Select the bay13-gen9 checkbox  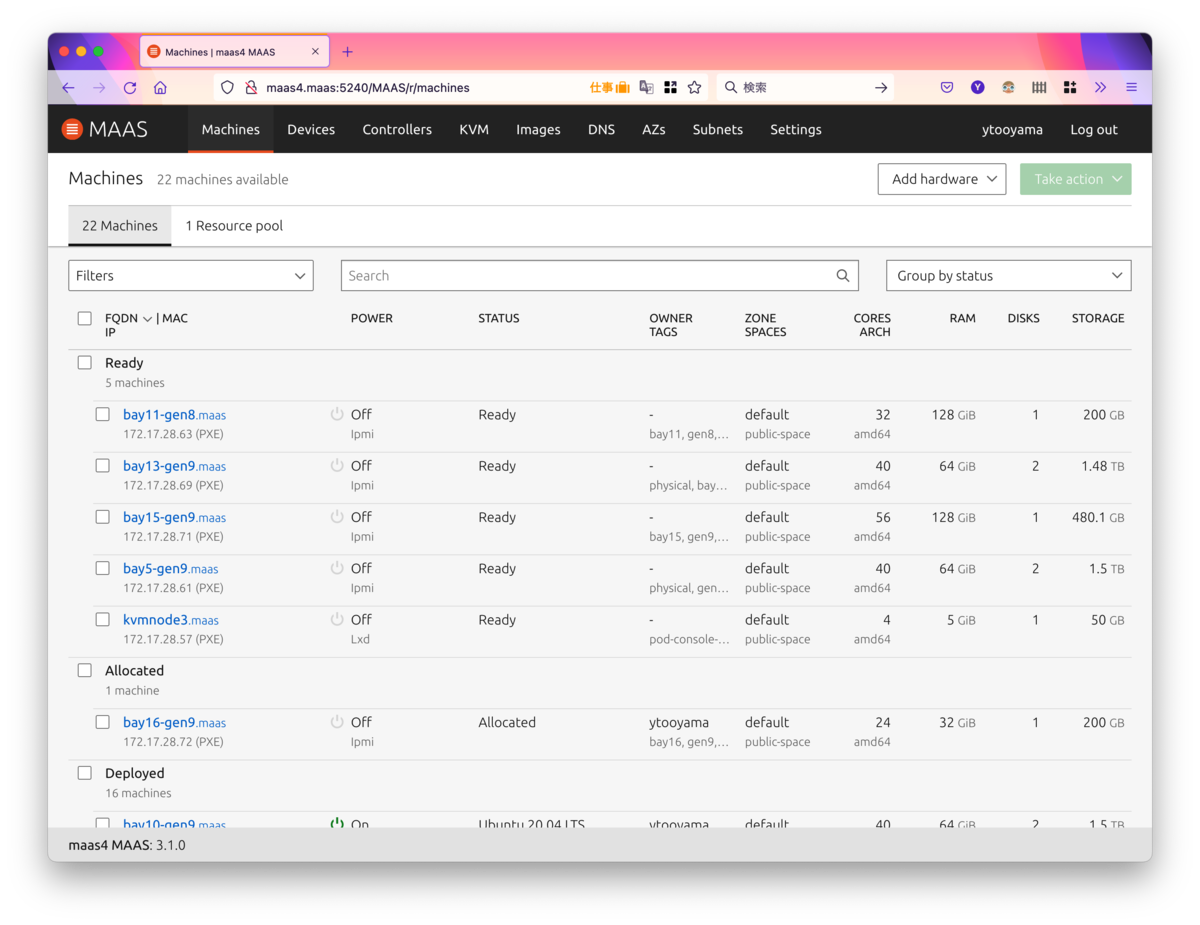(102, 465)
